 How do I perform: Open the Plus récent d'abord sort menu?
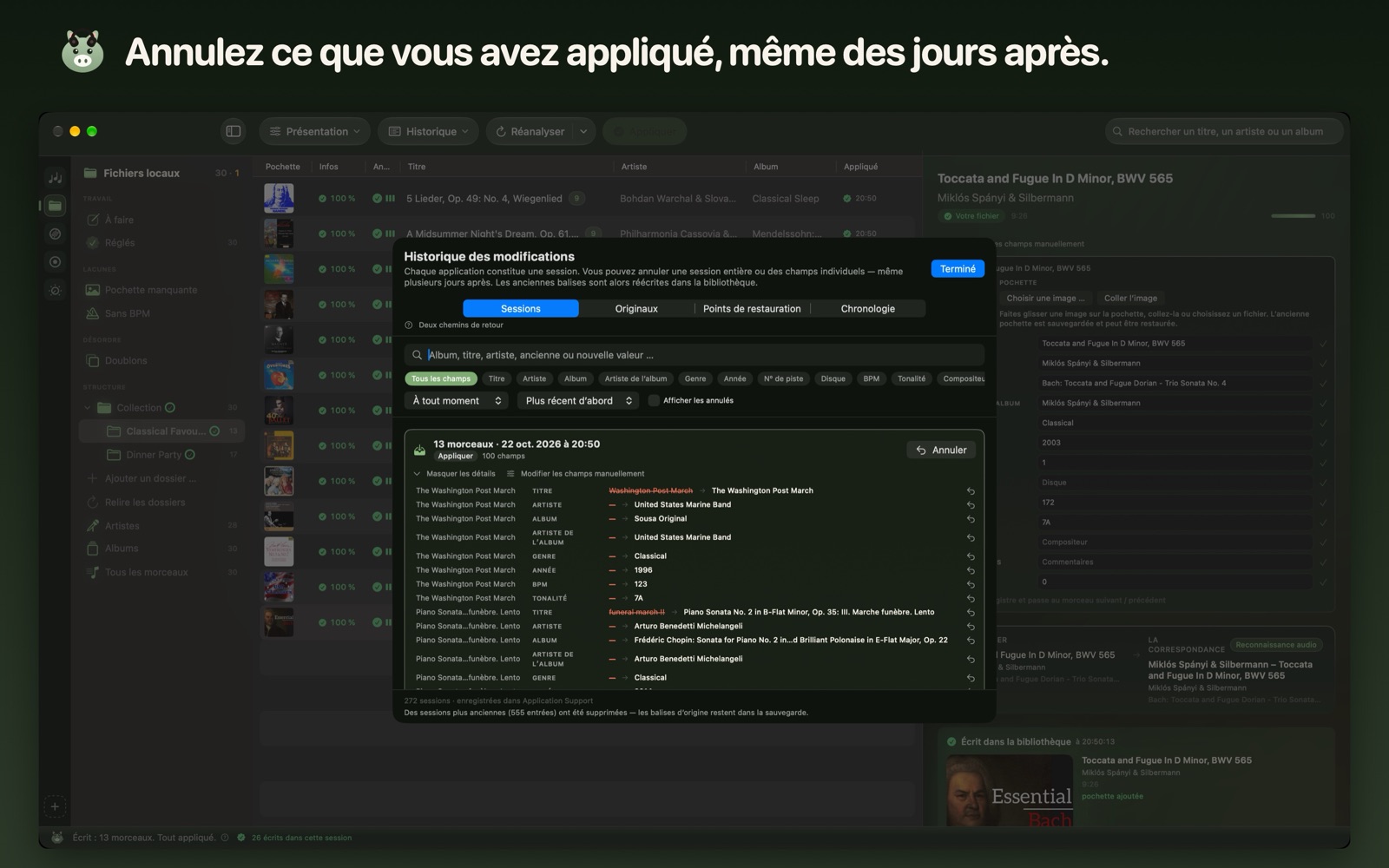pyautogui.click(x=578, y=400)
